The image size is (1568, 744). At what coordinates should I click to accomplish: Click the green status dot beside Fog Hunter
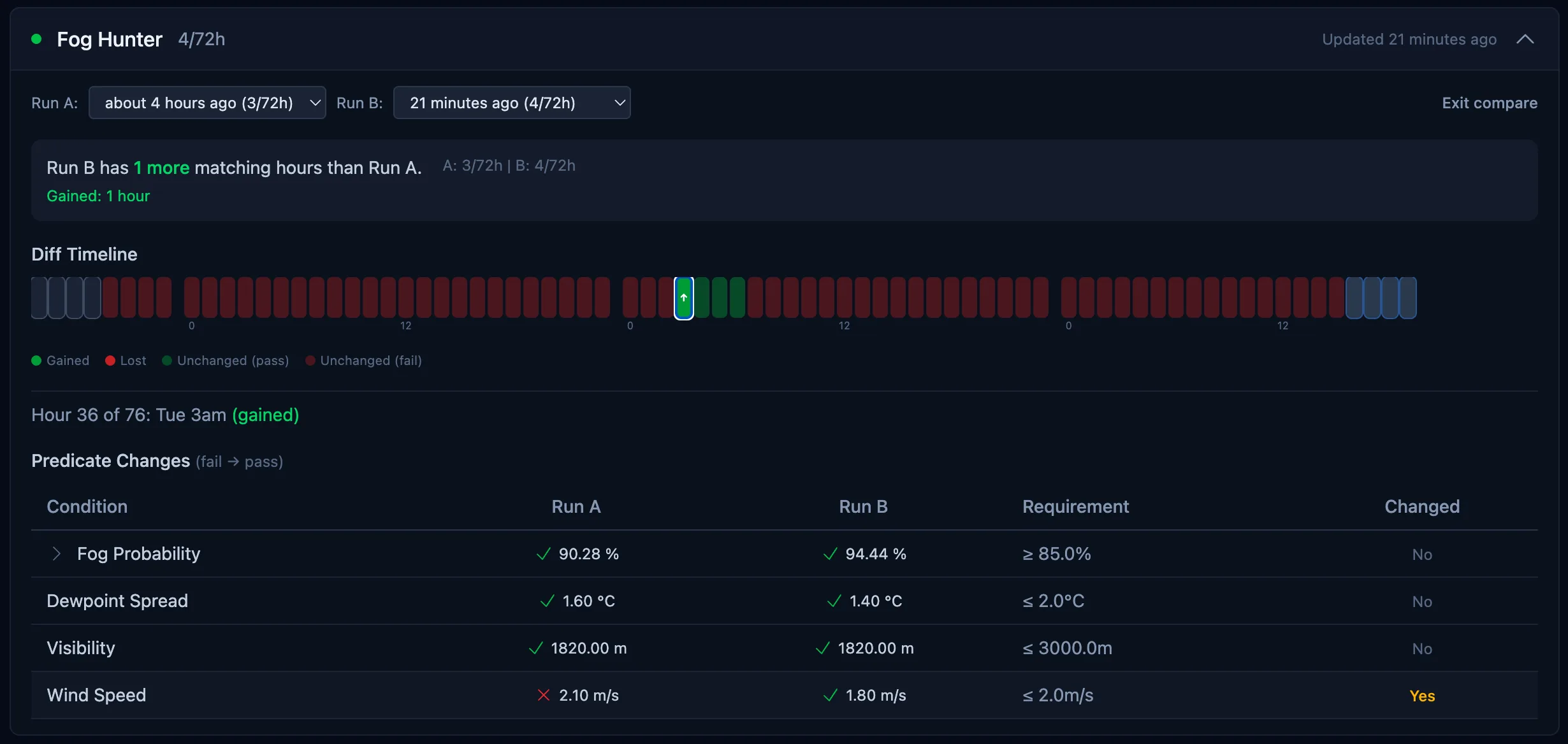(36, 39)
